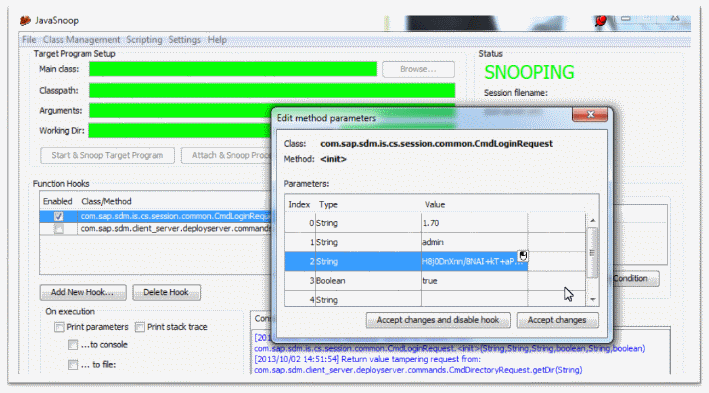Image resolution: width=709 pixels, height=393 pixels.
Task: Click the small edit icon in password value cell
Action: point(523,256)
